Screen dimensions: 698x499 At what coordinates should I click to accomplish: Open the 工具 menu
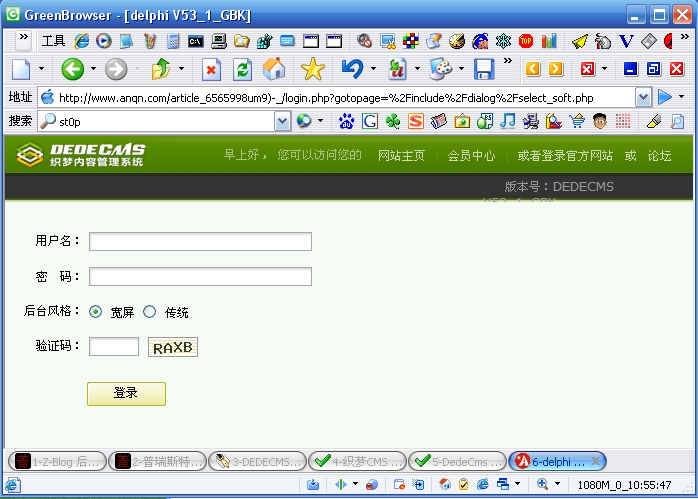click(53, 41)
